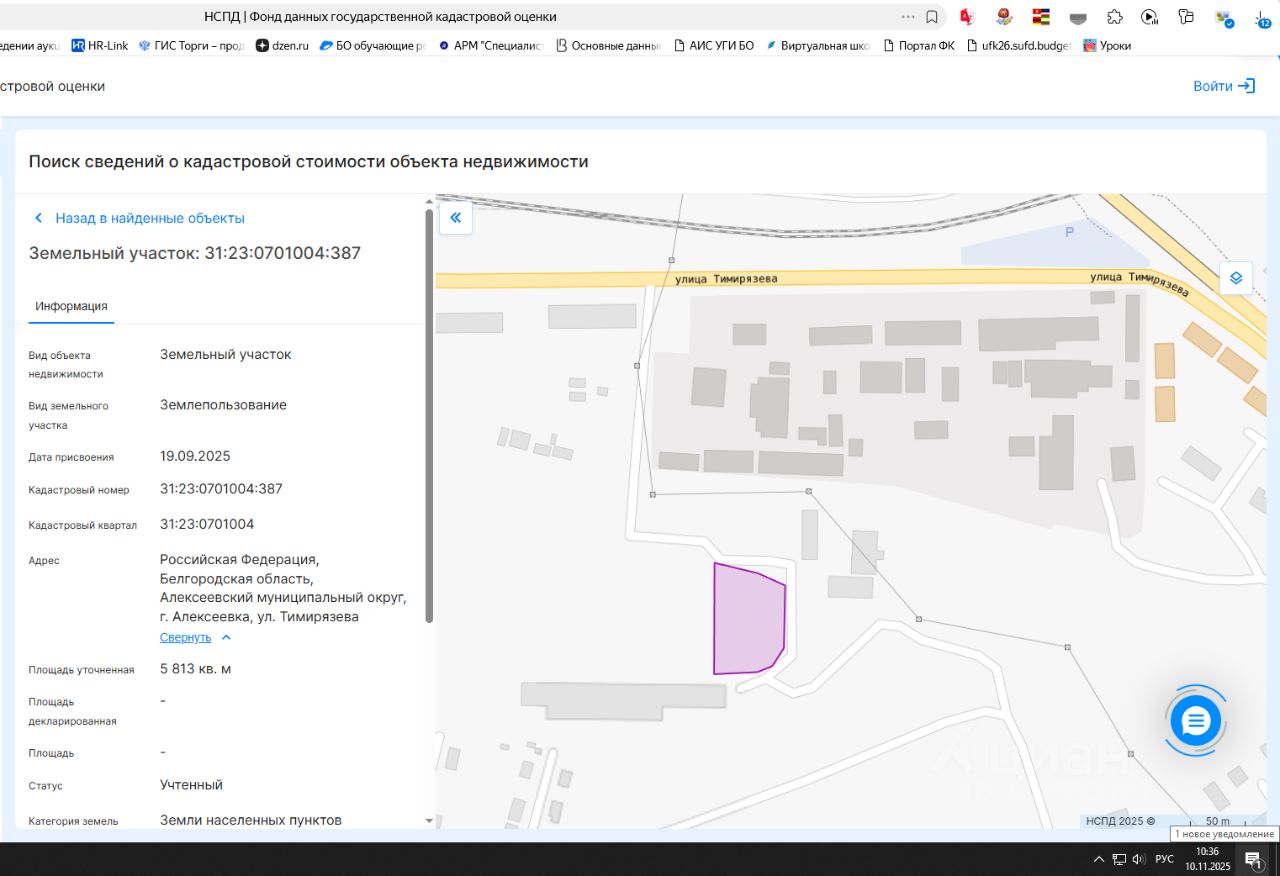Open the blue chat support bubble

(x=1196, y=720)
